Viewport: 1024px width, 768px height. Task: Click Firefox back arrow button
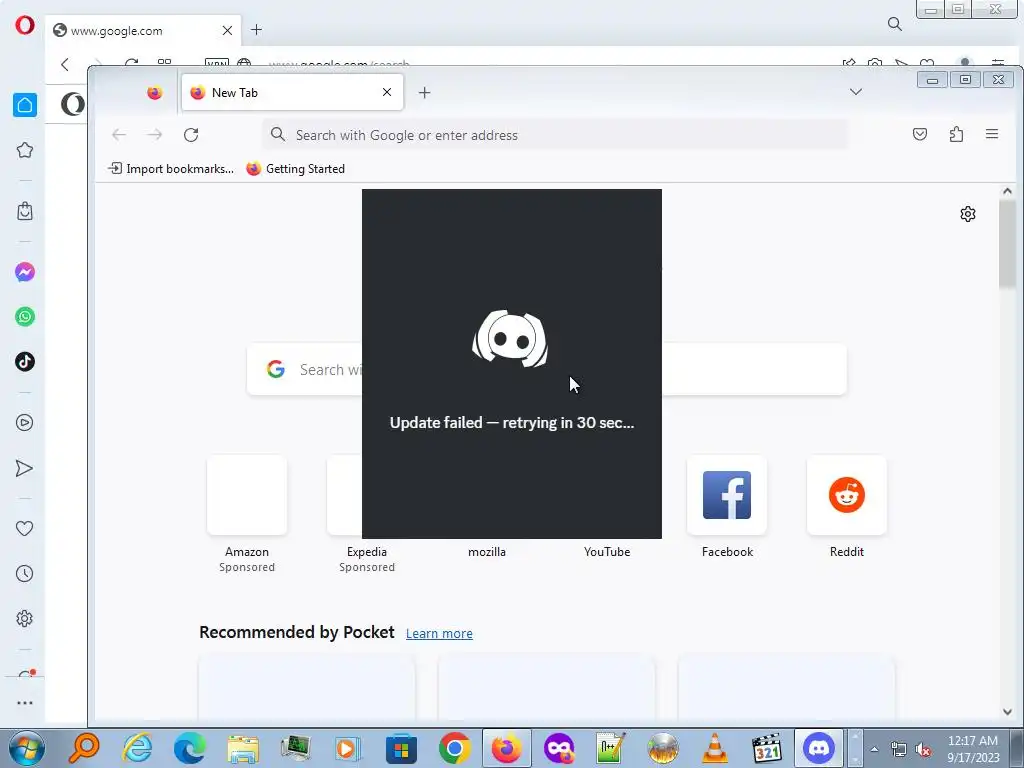coord(119,135)
